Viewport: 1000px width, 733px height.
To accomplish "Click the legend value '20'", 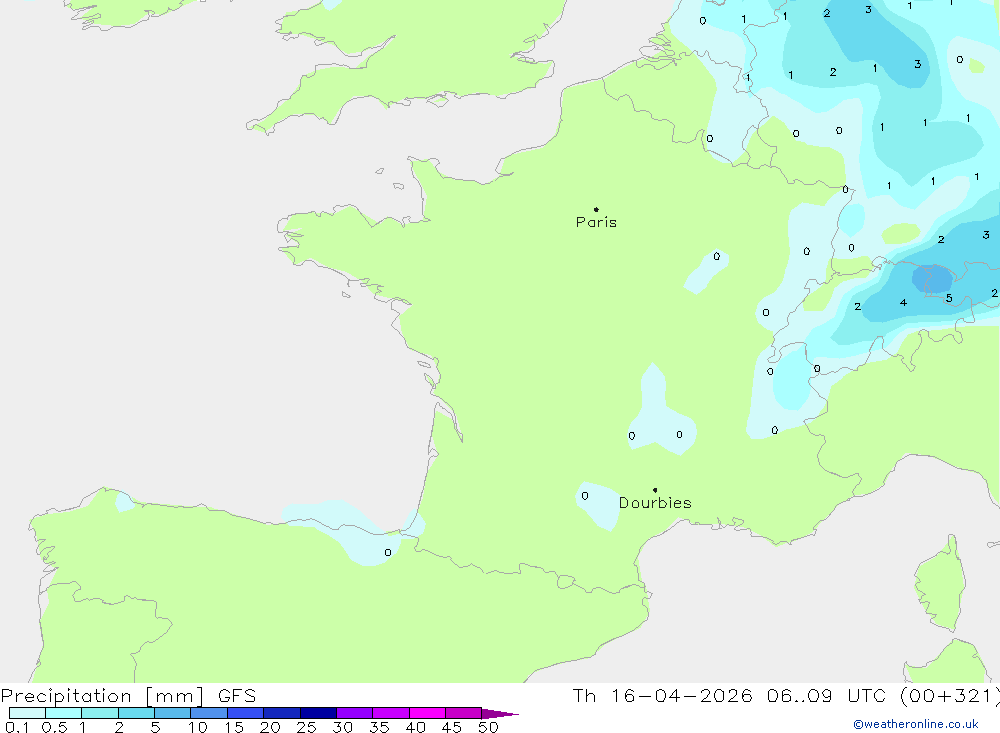I will pyautogui.click(x=270, y=727).
